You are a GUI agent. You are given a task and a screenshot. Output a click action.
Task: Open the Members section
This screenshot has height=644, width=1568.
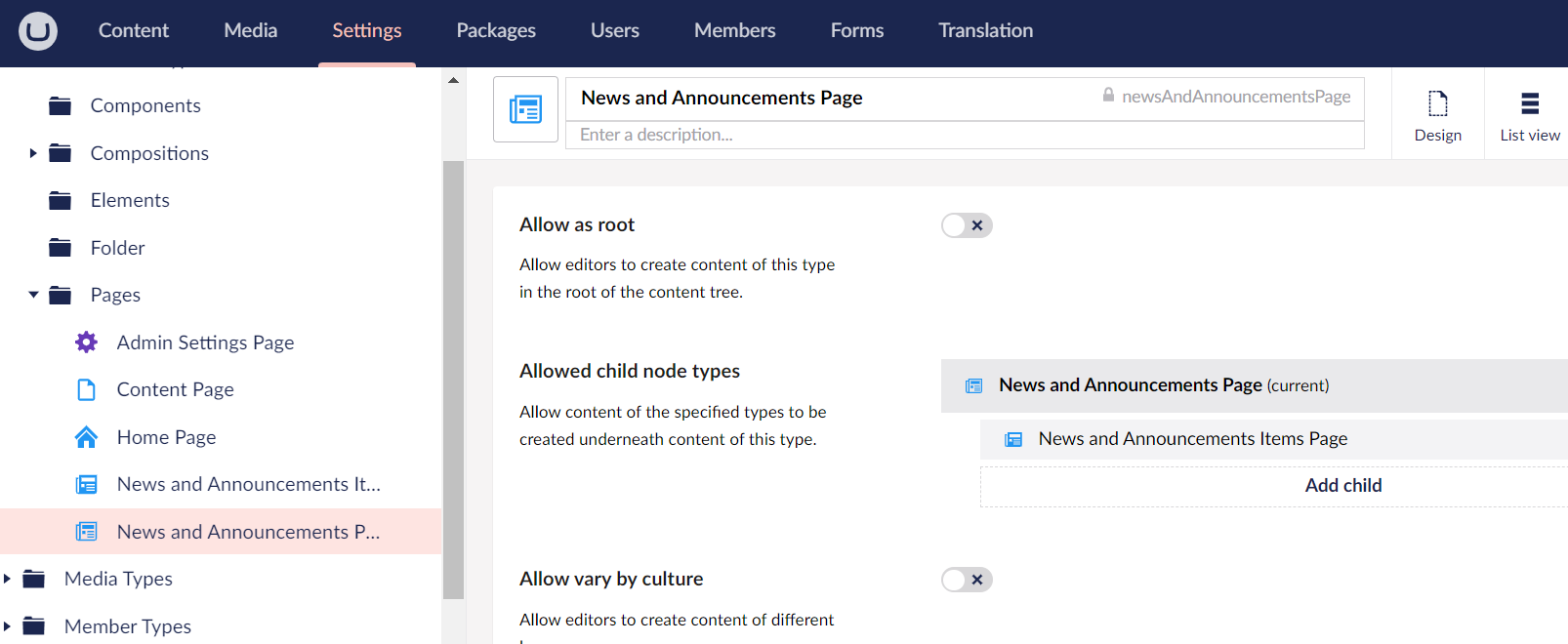click(x=735, y=30)
